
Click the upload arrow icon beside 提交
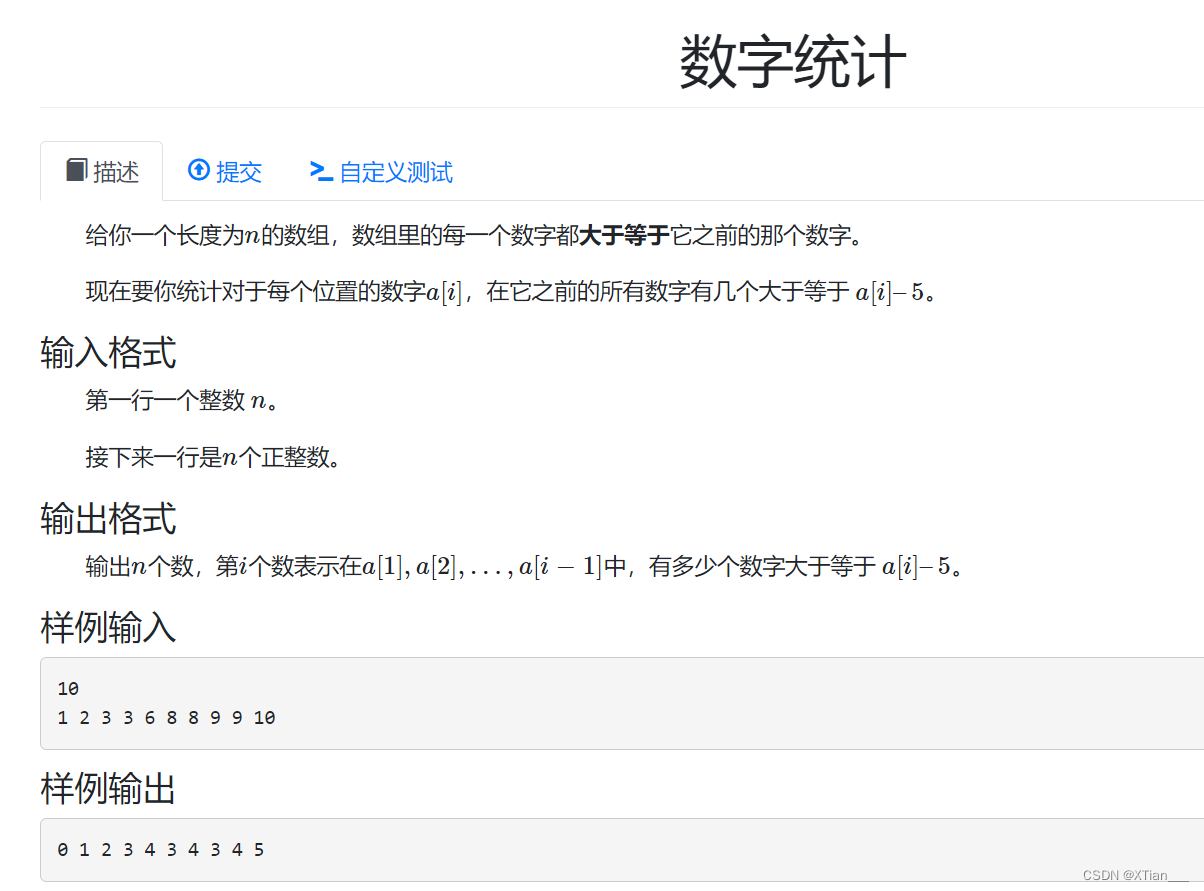[199, 171]
